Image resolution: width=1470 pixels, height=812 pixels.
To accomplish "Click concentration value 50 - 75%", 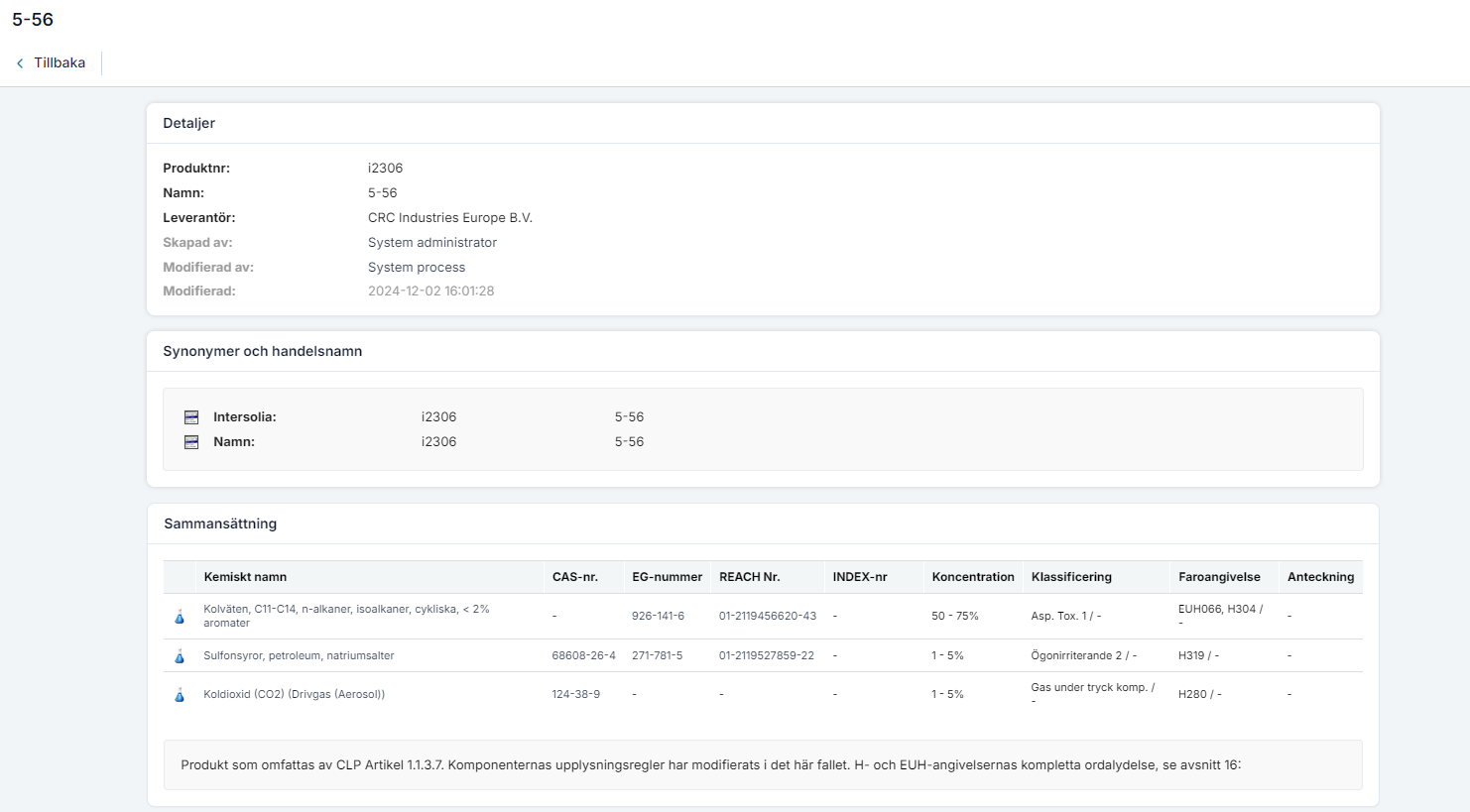I will 954,616.
